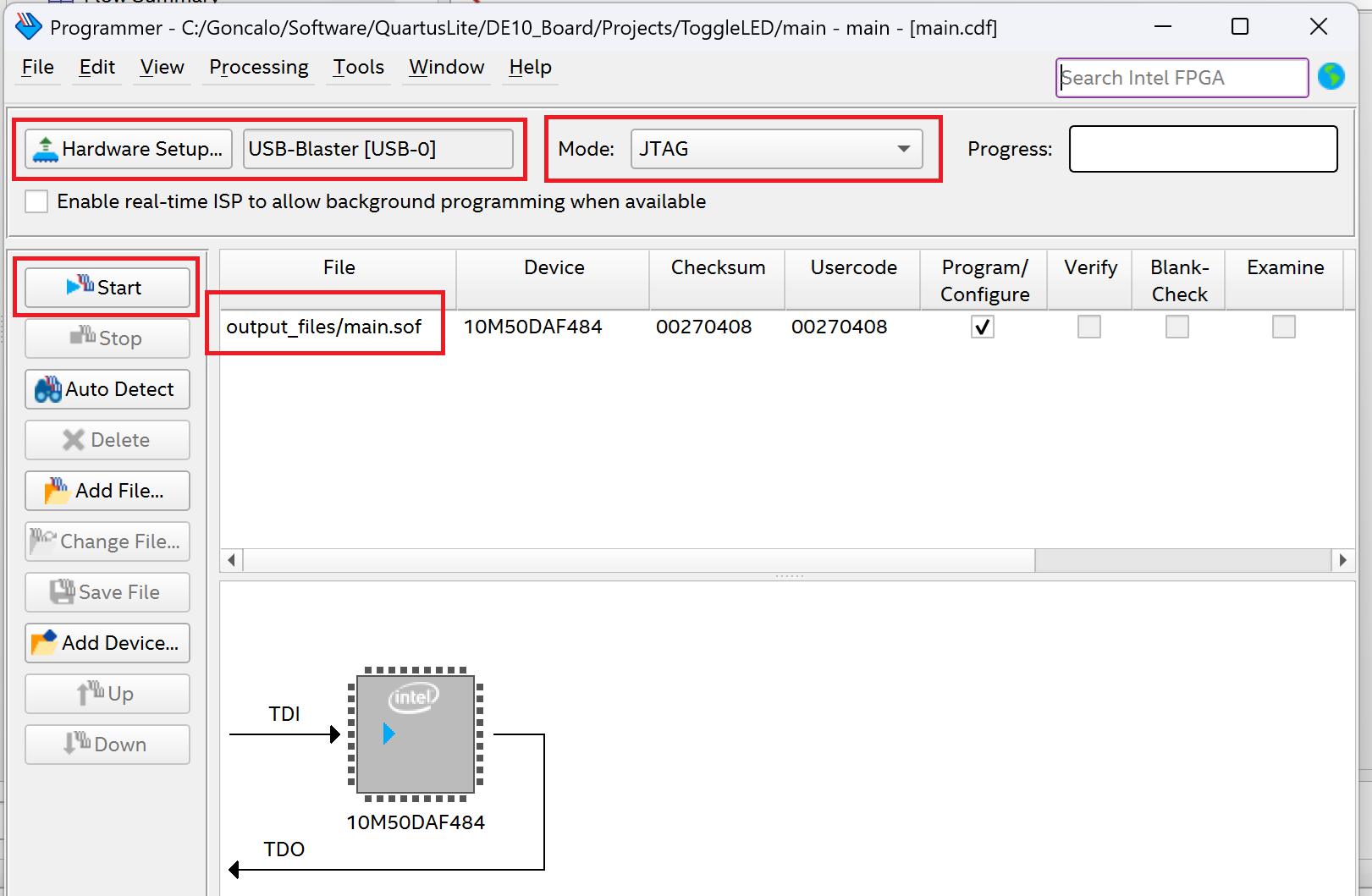Click the usercode value 00270408
Screen dimensions: 1372x896
(x=840, y=327)
